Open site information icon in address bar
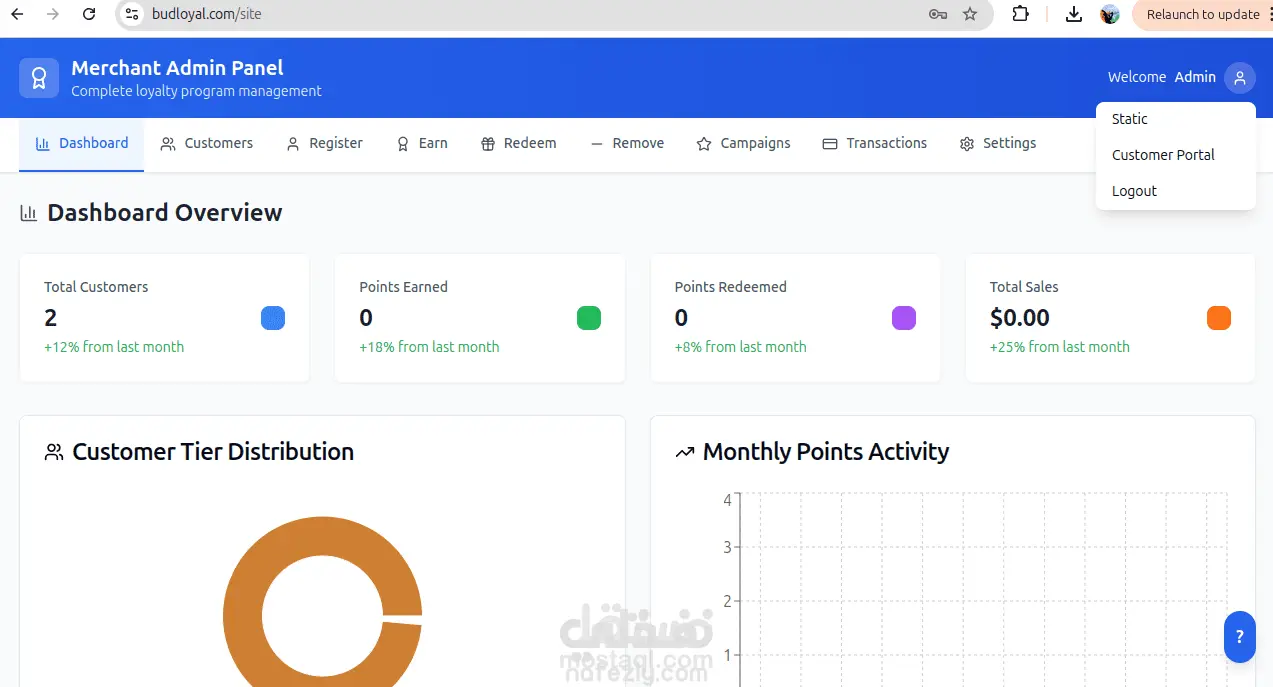The width and height of the screenshot is (1273, 687). (x=132, y=14)
